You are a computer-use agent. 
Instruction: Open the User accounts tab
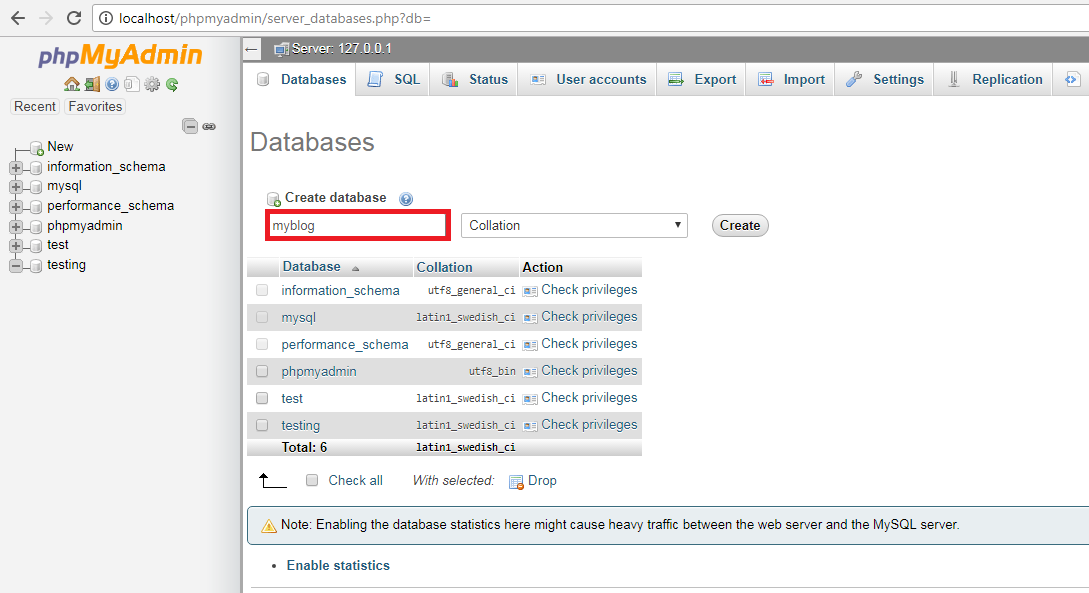point(587,79)
